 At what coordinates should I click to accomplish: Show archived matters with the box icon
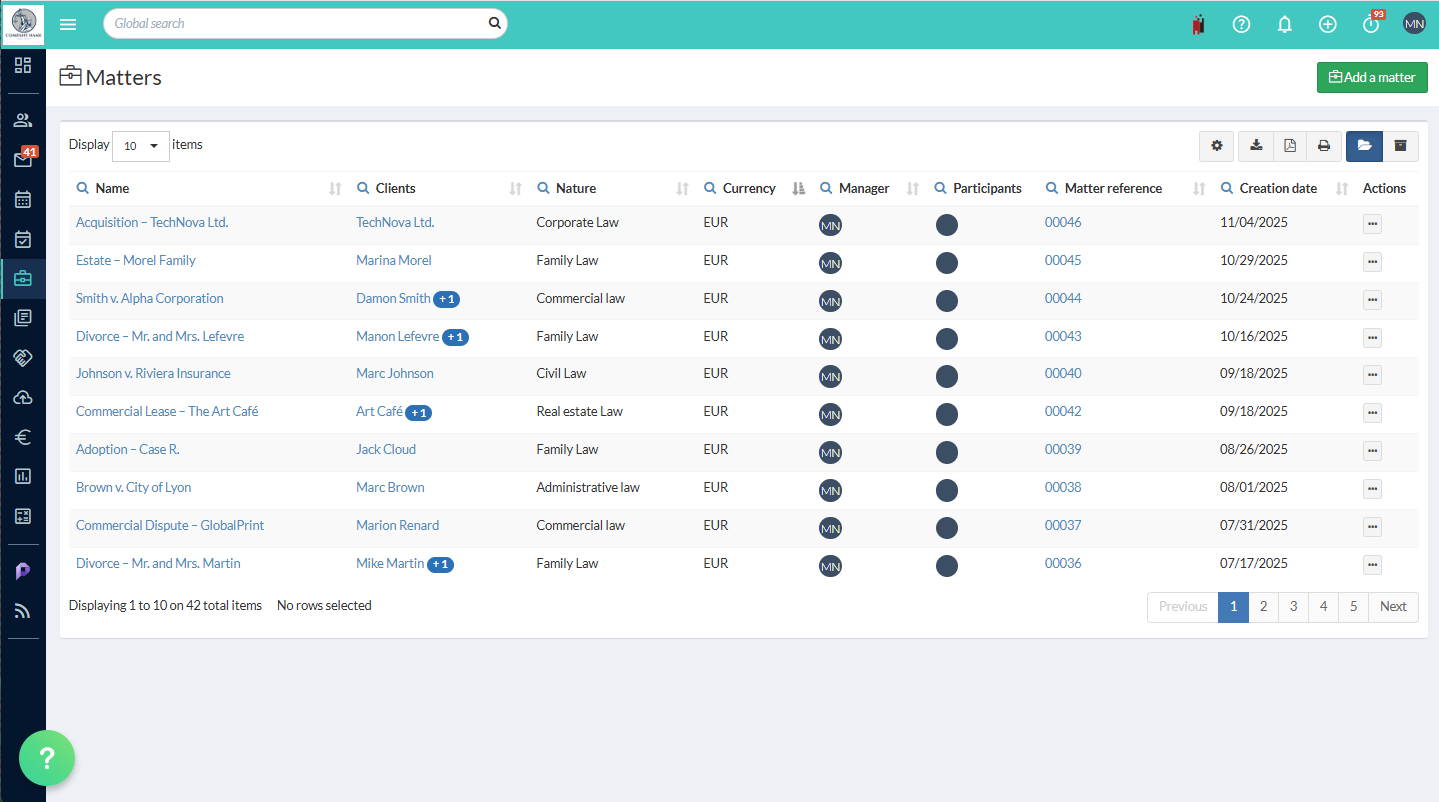click(x=1399, y=146)
